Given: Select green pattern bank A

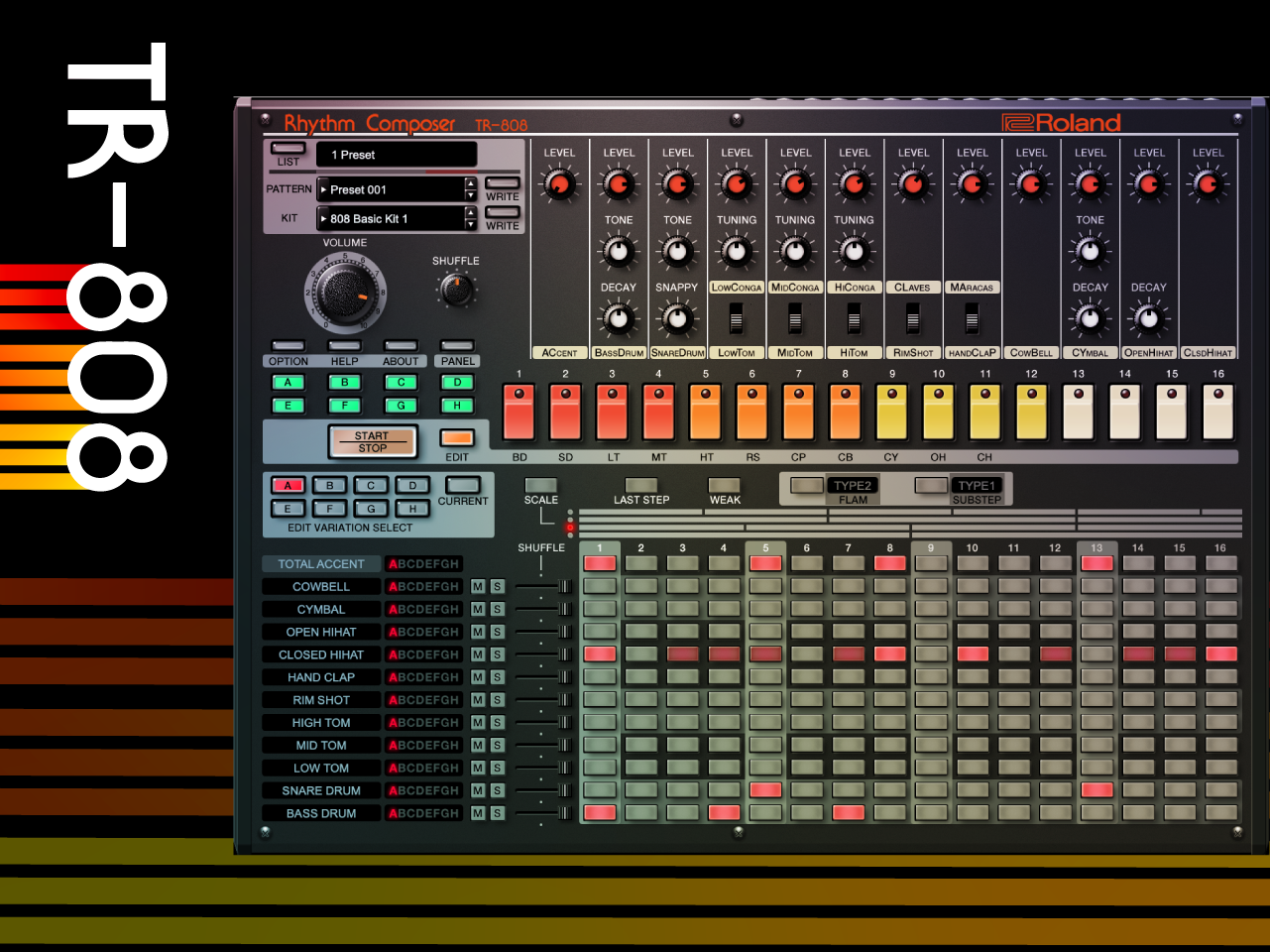Looking at the screenshot, I should coord(289,383).
